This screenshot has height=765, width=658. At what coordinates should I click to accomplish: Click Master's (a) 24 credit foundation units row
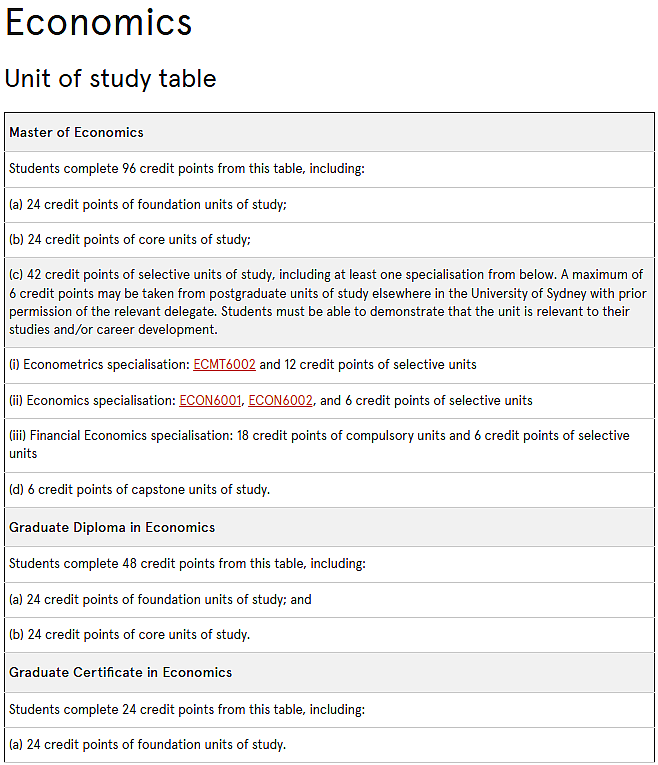pyautogui.click(x=329, y=205)
